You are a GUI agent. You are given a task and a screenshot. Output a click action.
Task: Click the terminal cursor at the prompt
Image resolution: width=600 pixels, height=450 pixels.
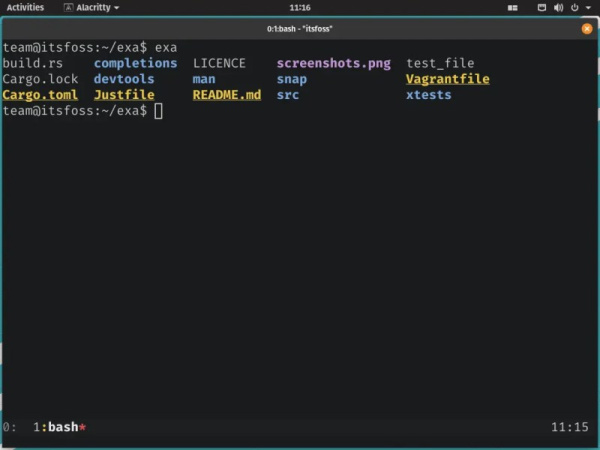(158, 111)
